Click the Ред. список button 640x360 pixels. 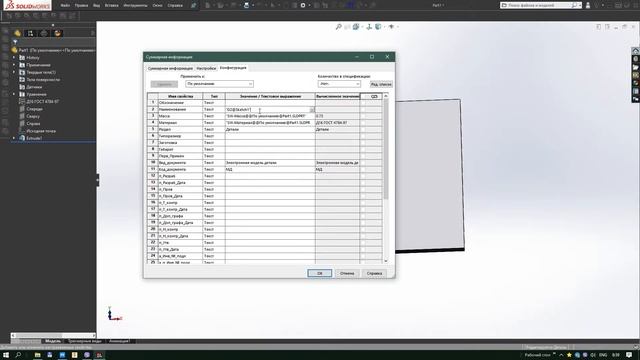[x=381, y=84]
